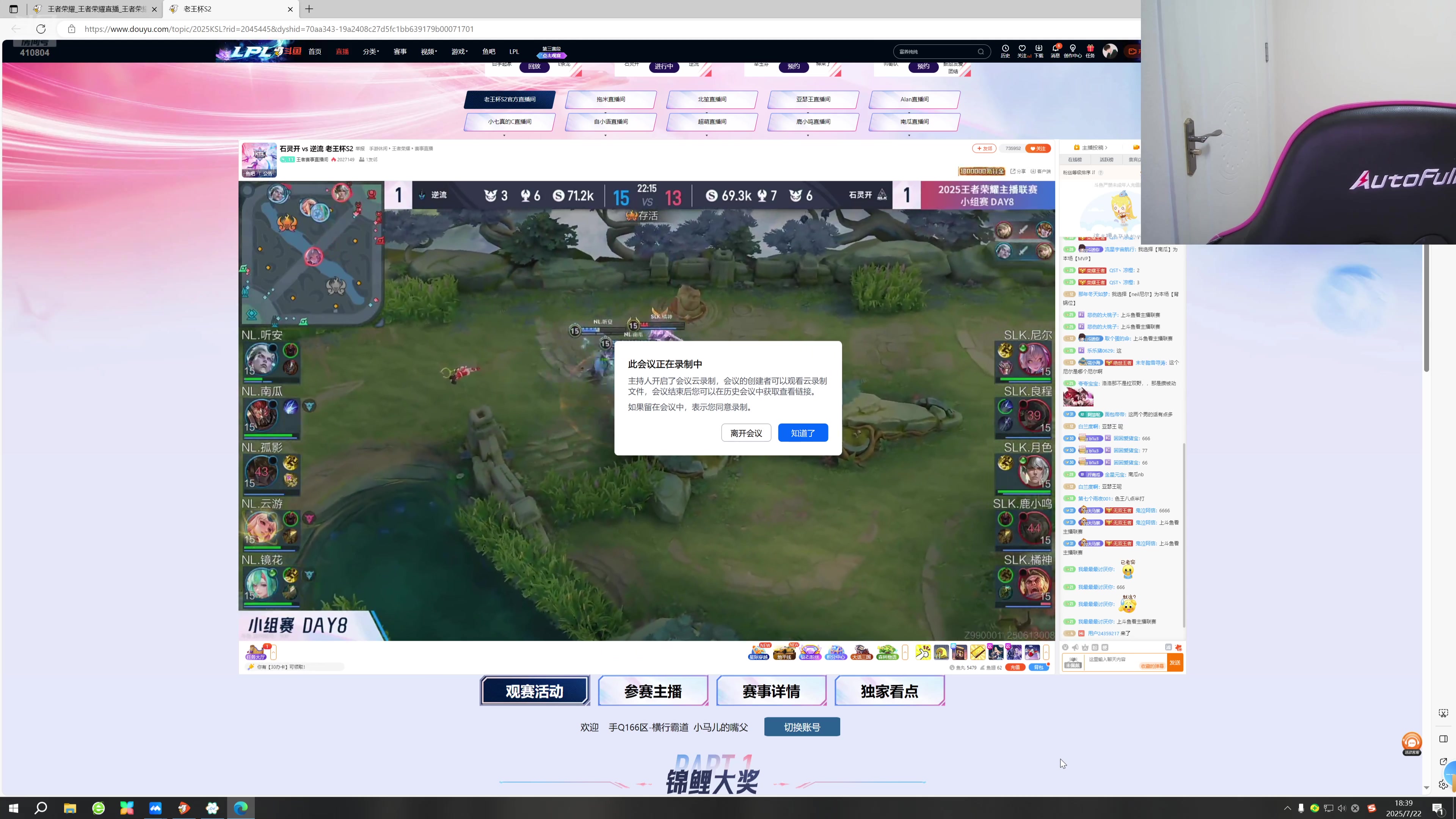Switch to 北笙直播间
This screenshot has height=819, width=1456.
[x=712, y=99]
